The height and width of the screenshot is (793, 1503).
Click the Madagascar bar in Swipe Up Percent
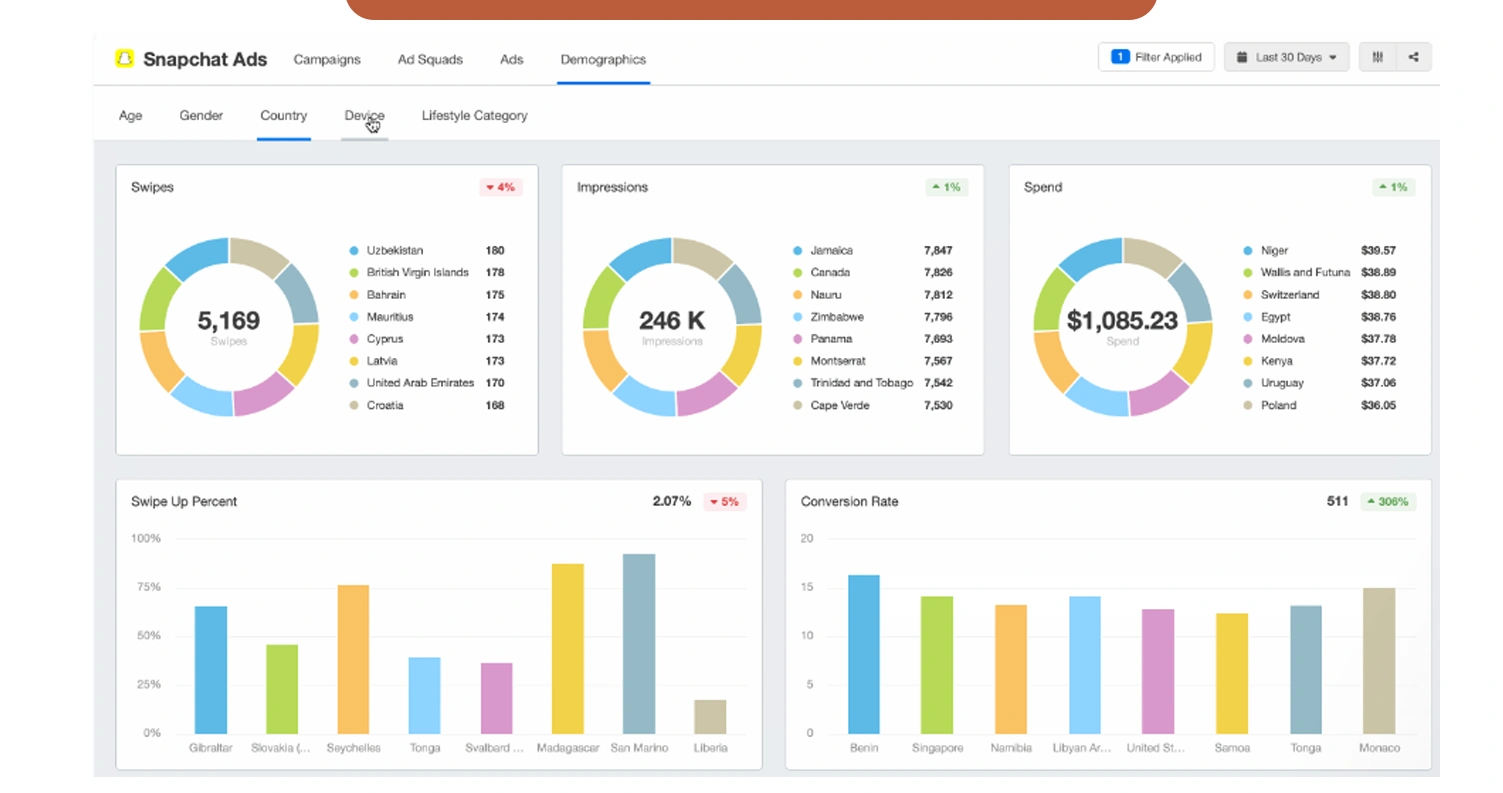568,650
